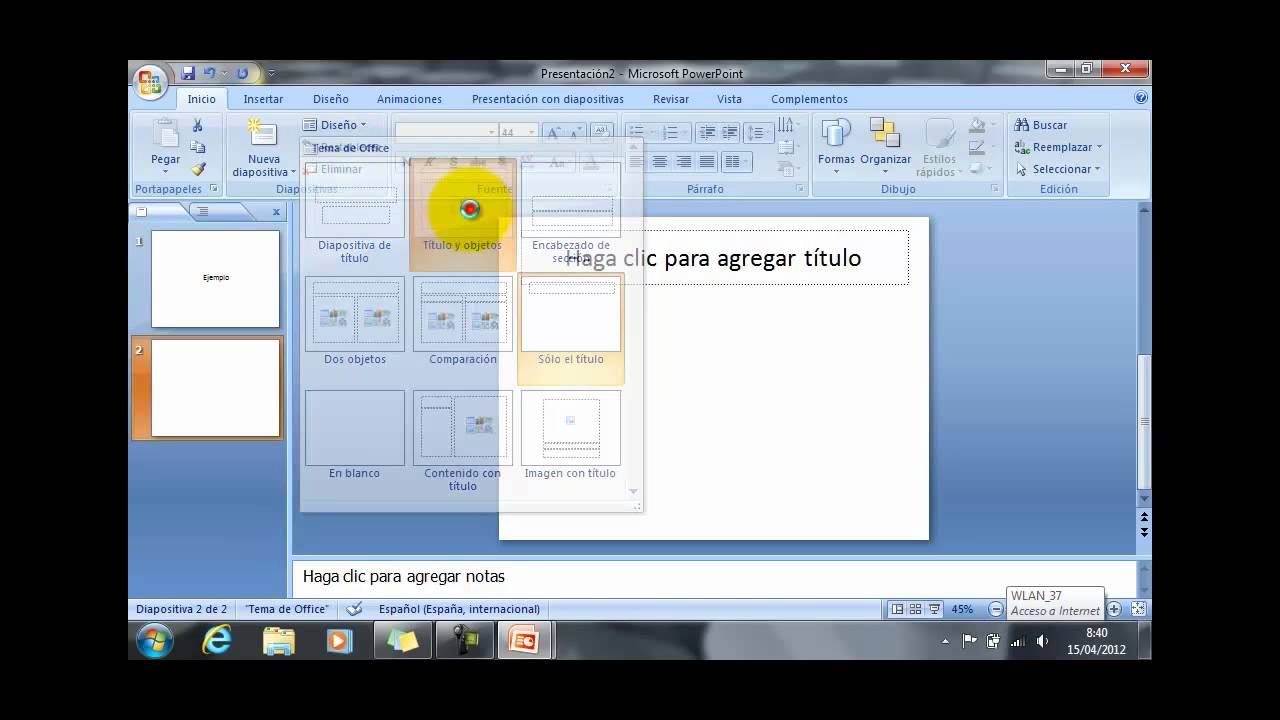The width and height of the screenshot is (1280, 720).
Task: Open the font size combo box
Action: (x=518, y=132)
